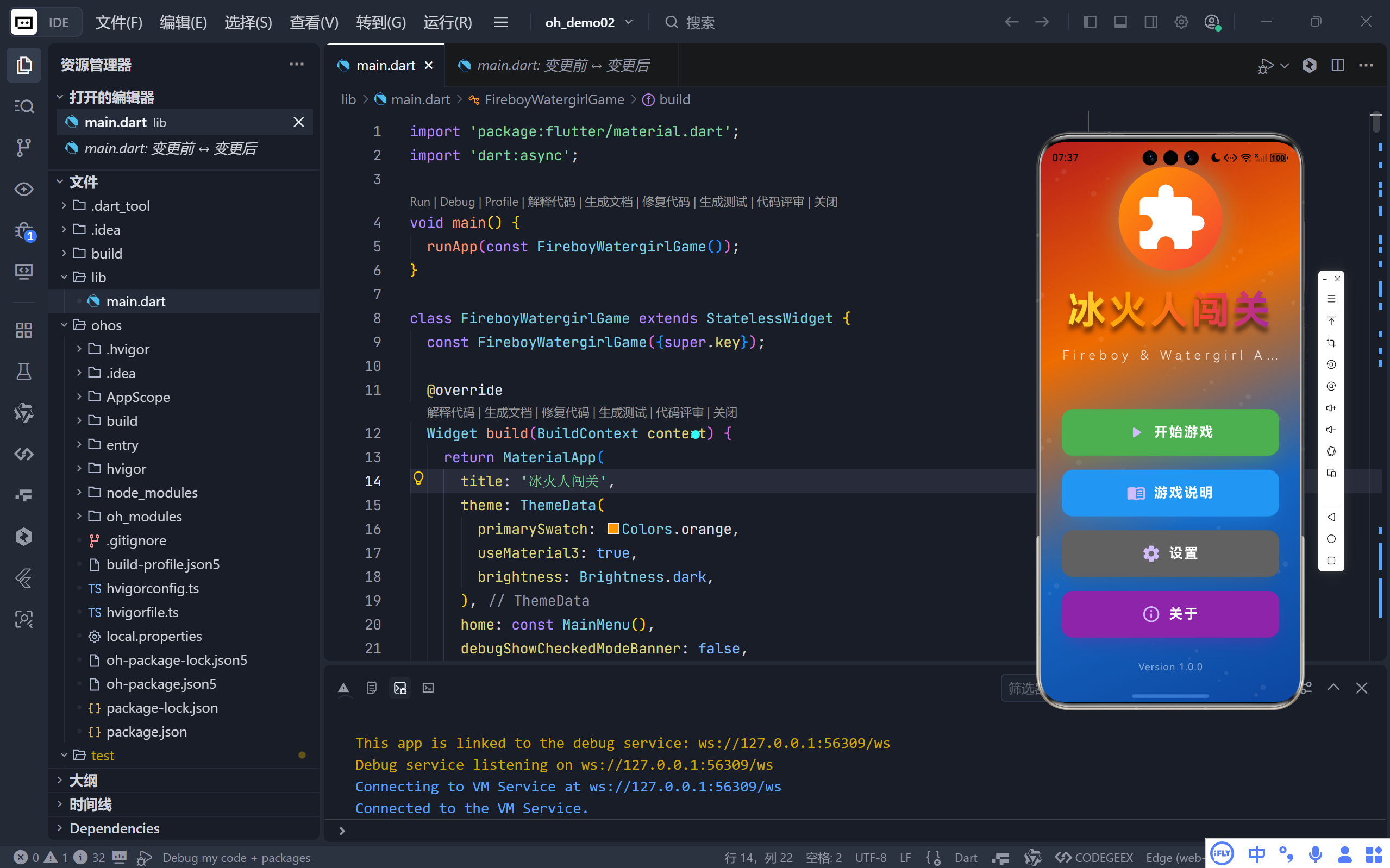
Task: Toggle the bottom panel layout button
Action: coord(1120,22)
